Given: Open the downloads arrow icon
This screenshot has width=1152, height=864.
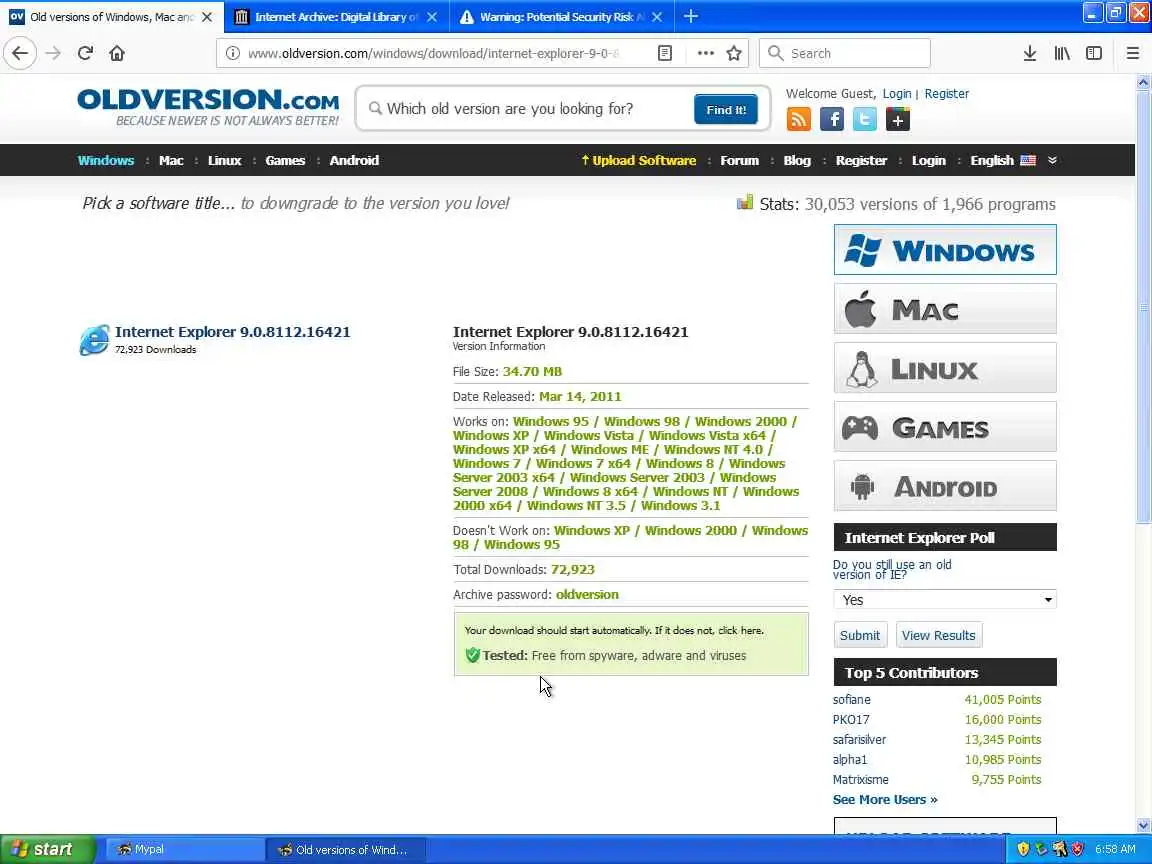Looking at the screenshot, I should pyautogui.click(x=1030, y=53).
